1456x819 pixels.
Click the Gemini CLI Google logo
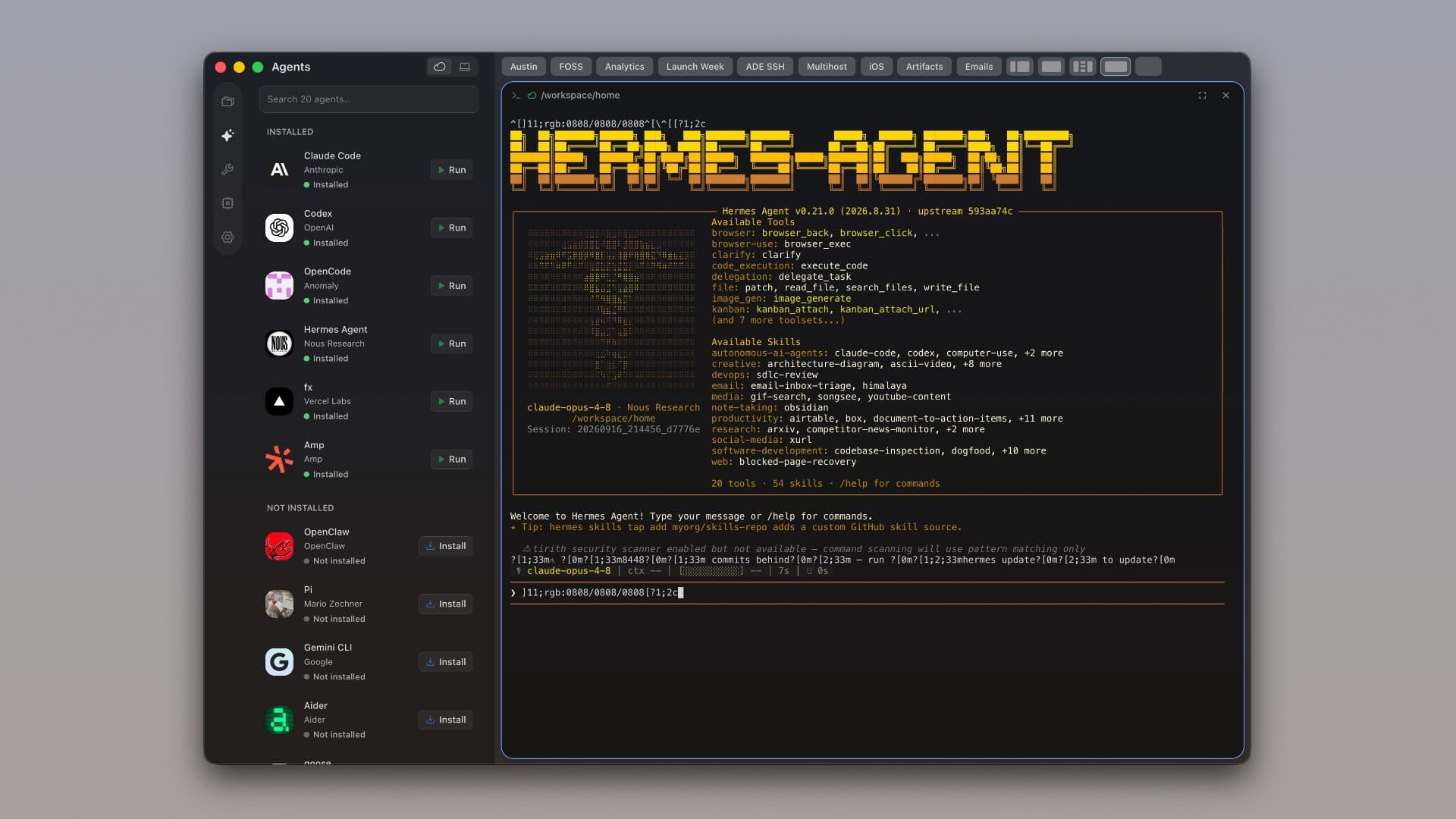pos(279,662)
